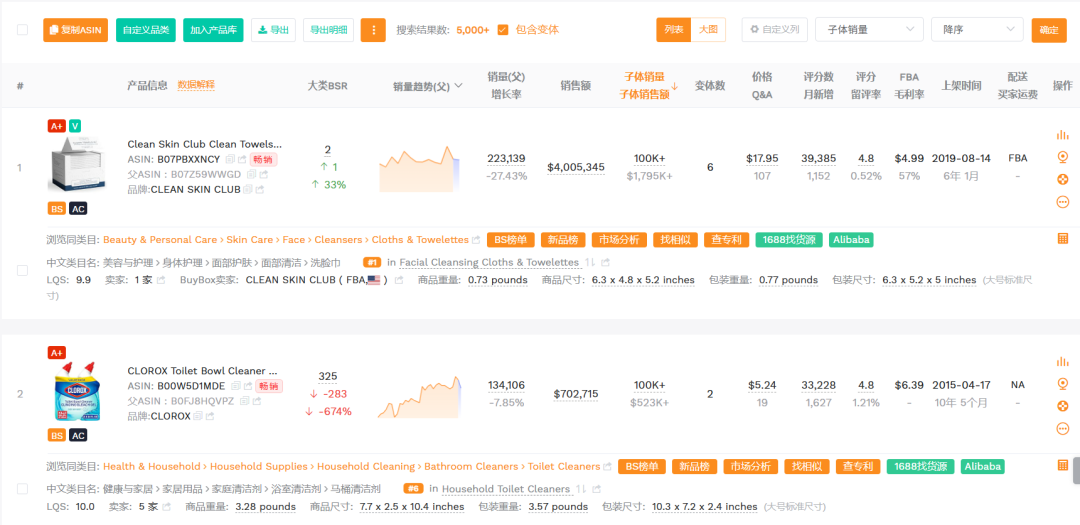
Task: Open calculator icon in Clean Skin Club row
Action: (x=1062, y=238)
